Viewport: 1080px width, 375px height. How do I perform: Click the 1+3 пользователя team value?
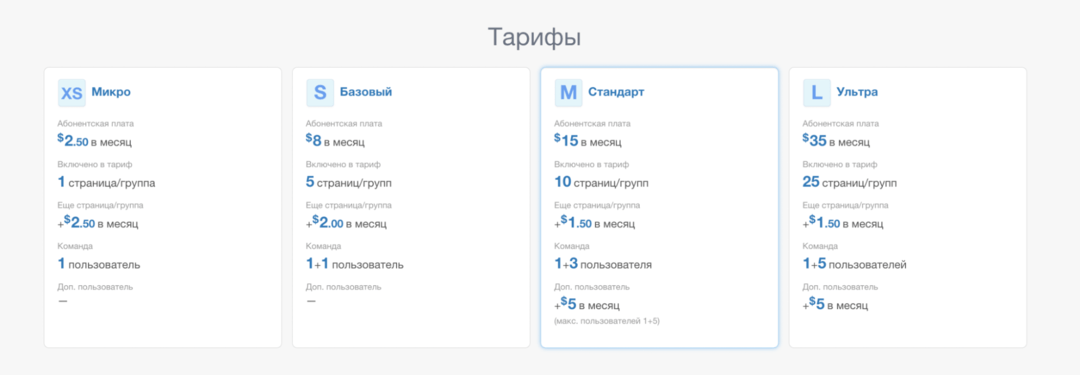603,264
